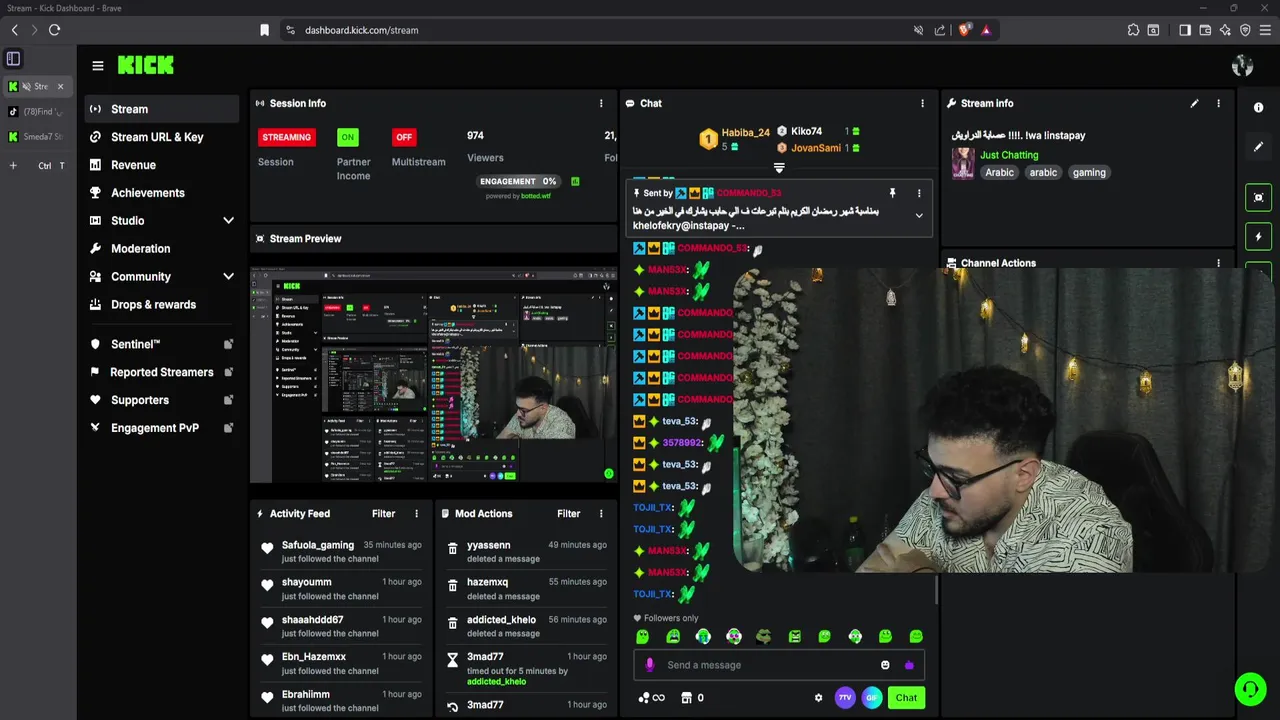The image size is (1280, 720).
Task: Open Channel Actions three-dot menu
Action: point(1218,263)
